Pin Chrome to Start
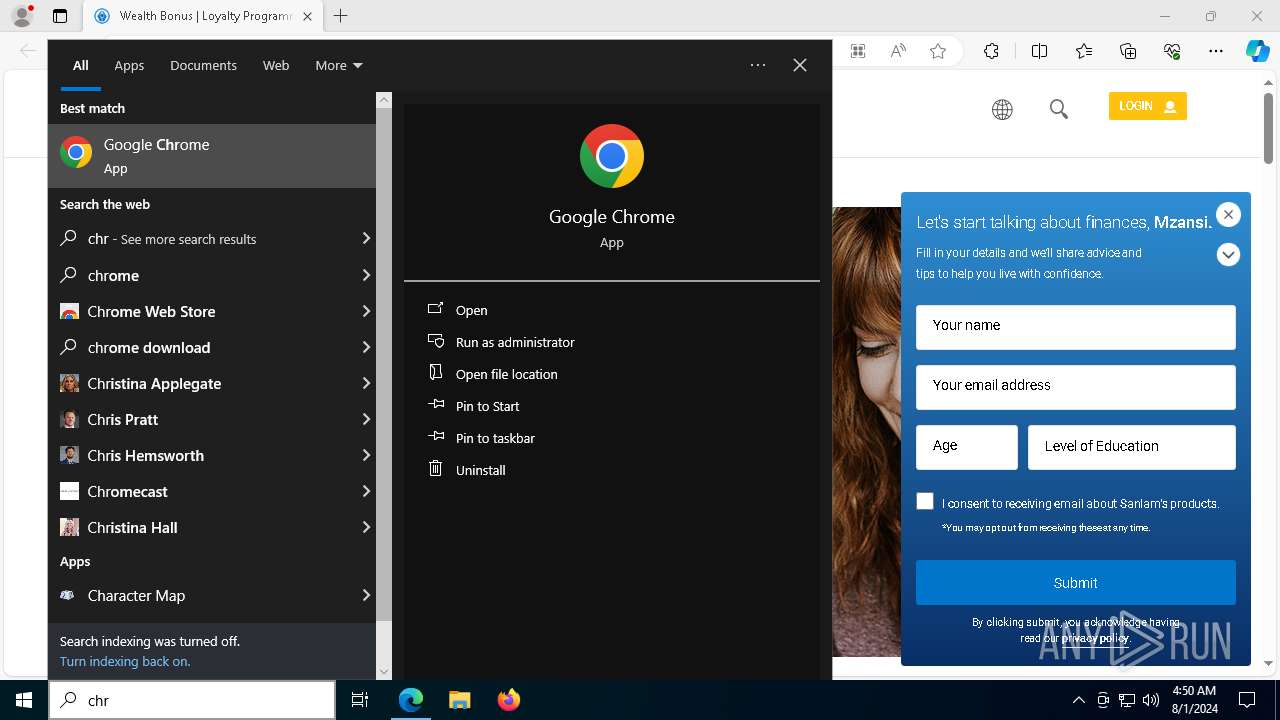Screen dimensions: 1280x720 point(487,406)
